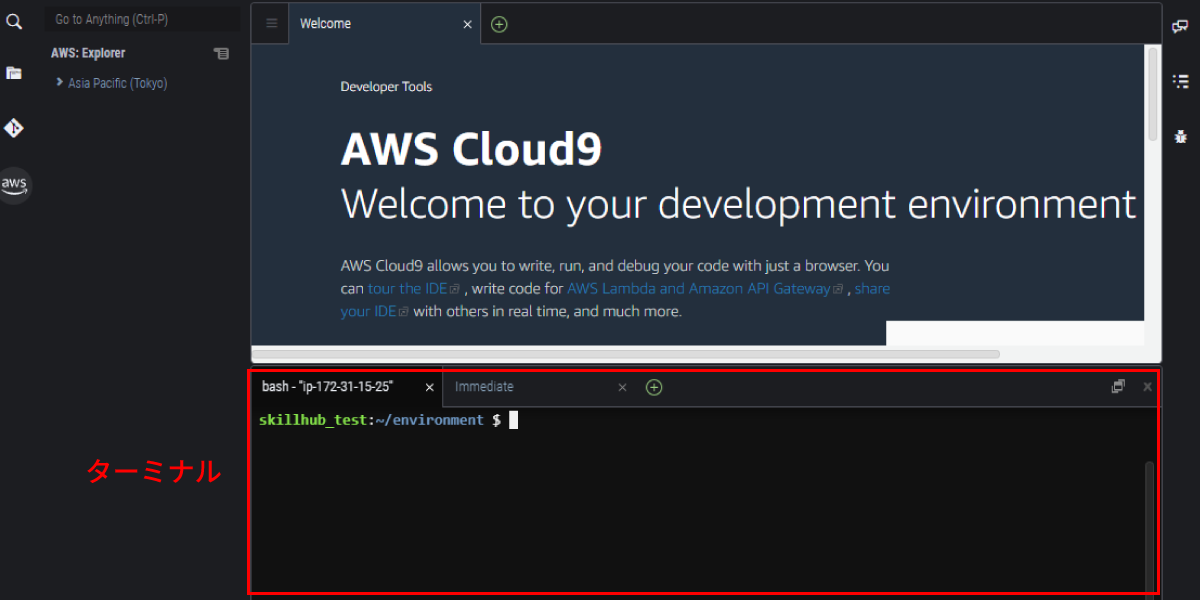Screen dimensions: 1200x600
Task: Close the terminal console panel
Action: (x=1147, y=386)
